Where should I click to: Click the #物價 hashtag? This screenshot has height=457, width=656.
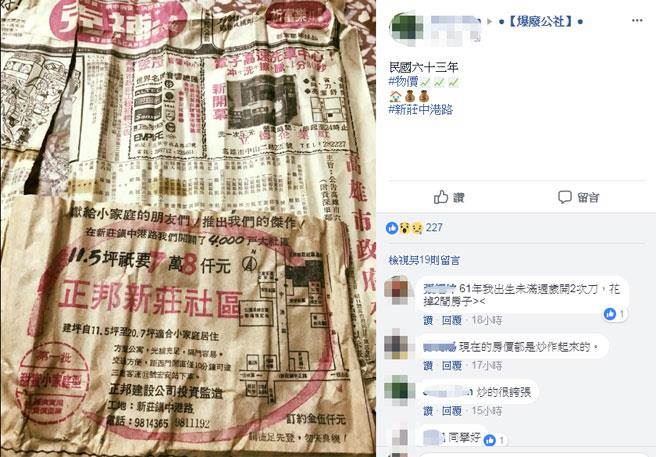click(x=404, y=81)
